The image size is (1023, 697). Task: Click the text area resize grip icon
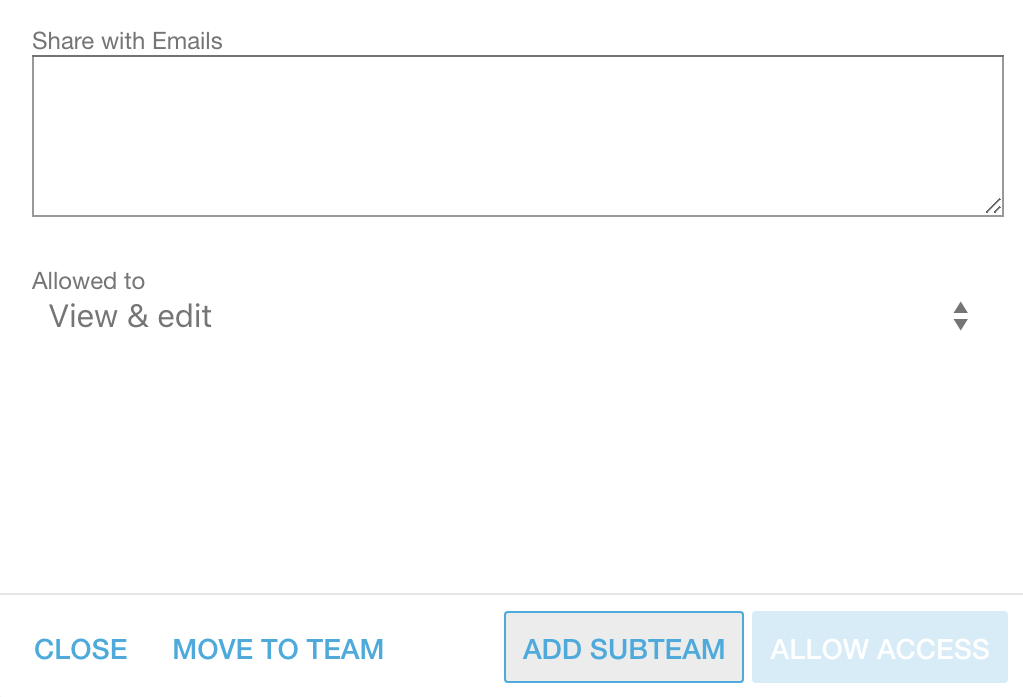(x=994, y=206)
